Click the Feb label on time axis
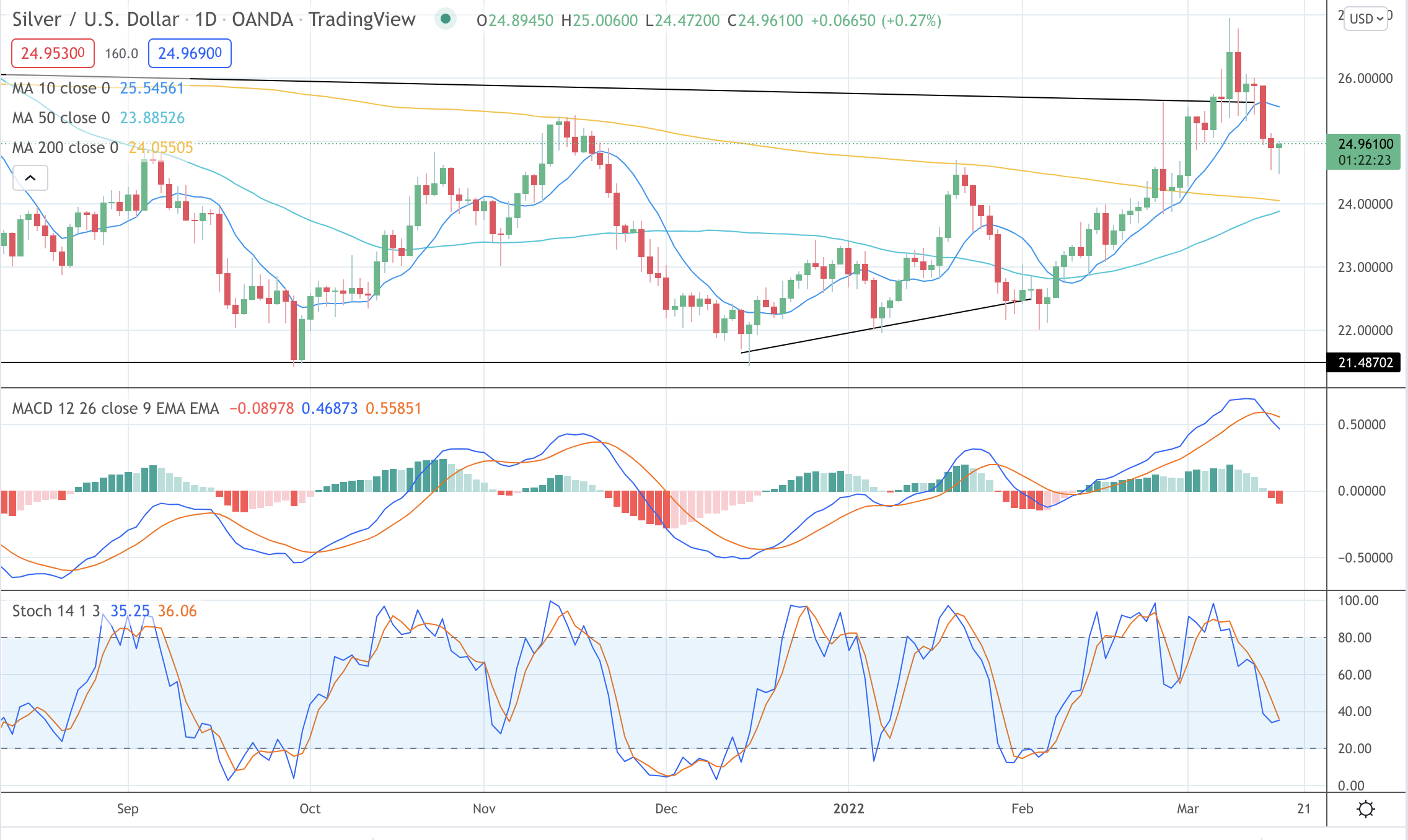The height and width of the screenshot is (840, 1408). (1023, 808)
